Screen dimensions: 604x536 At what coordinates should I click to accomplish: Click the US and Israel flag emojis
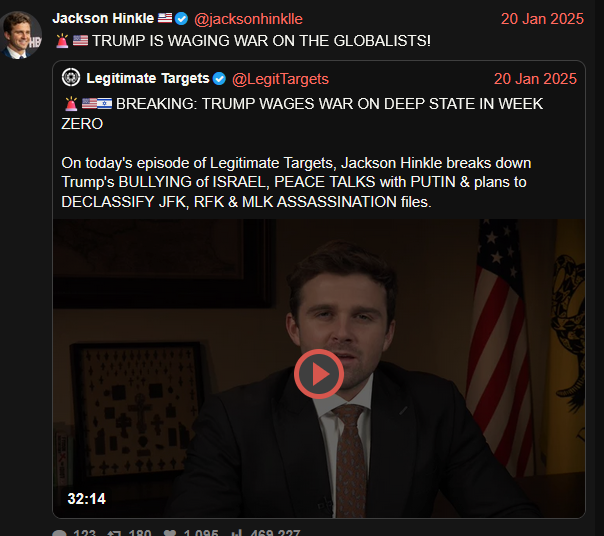tap(97, 104)
